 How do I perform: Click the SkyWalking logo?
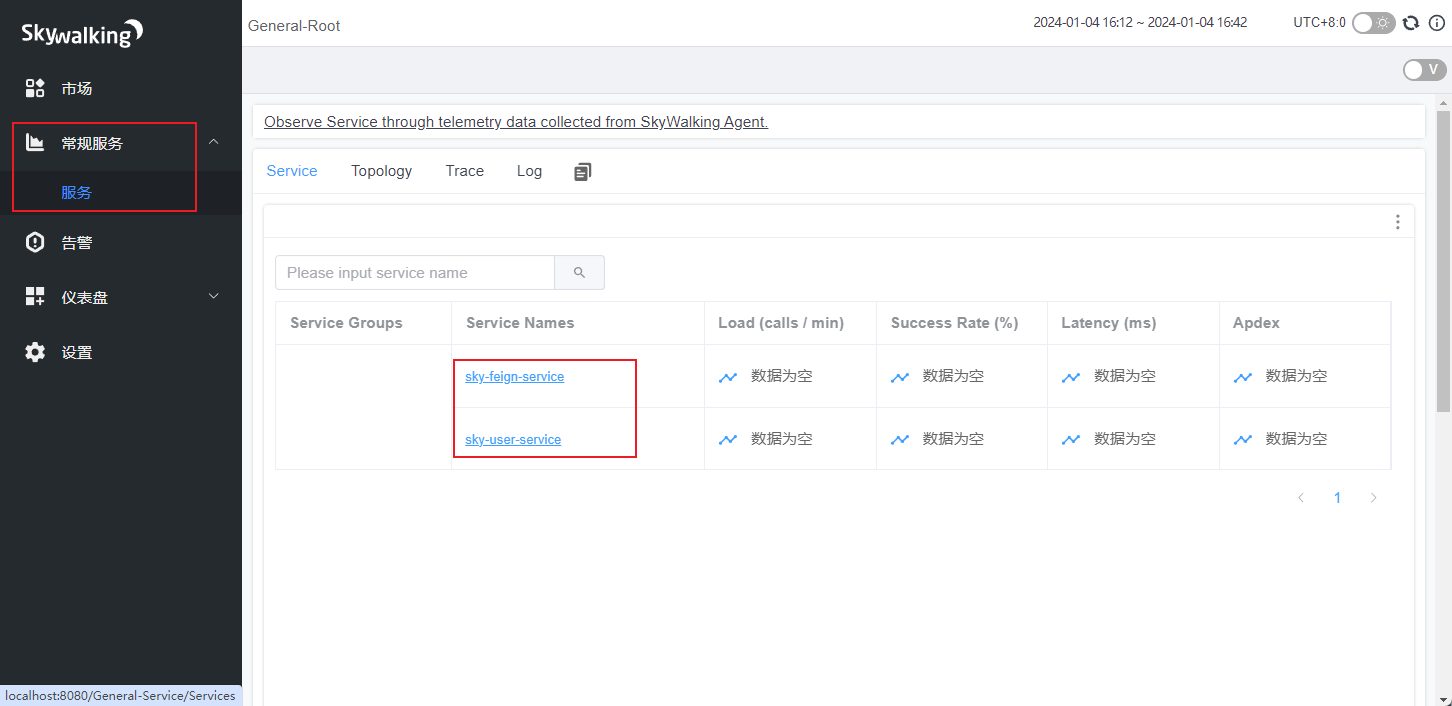pos(82,34)
